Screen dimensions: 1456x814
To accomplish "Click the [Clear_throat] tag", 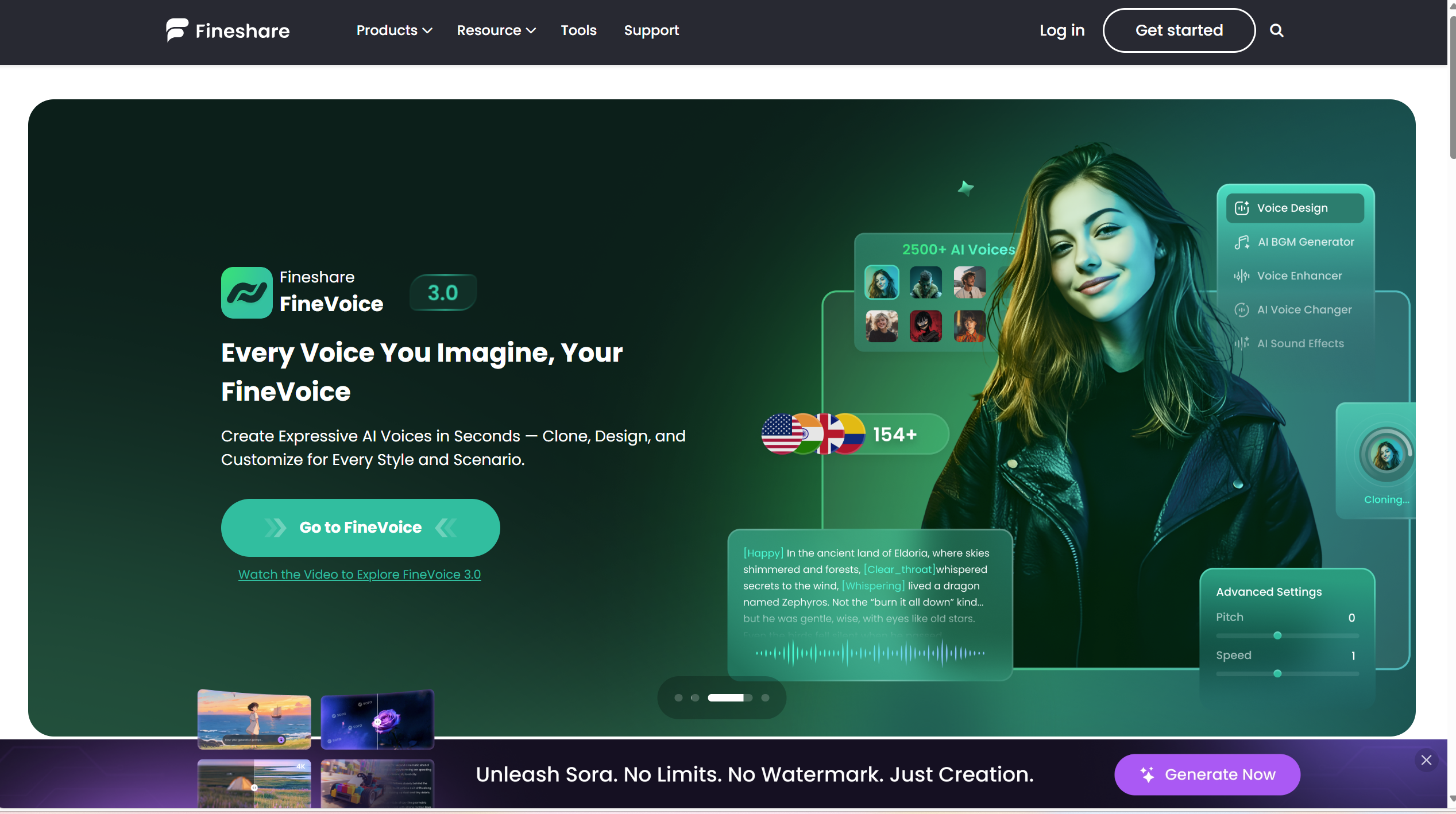I will tap(899, 569).
